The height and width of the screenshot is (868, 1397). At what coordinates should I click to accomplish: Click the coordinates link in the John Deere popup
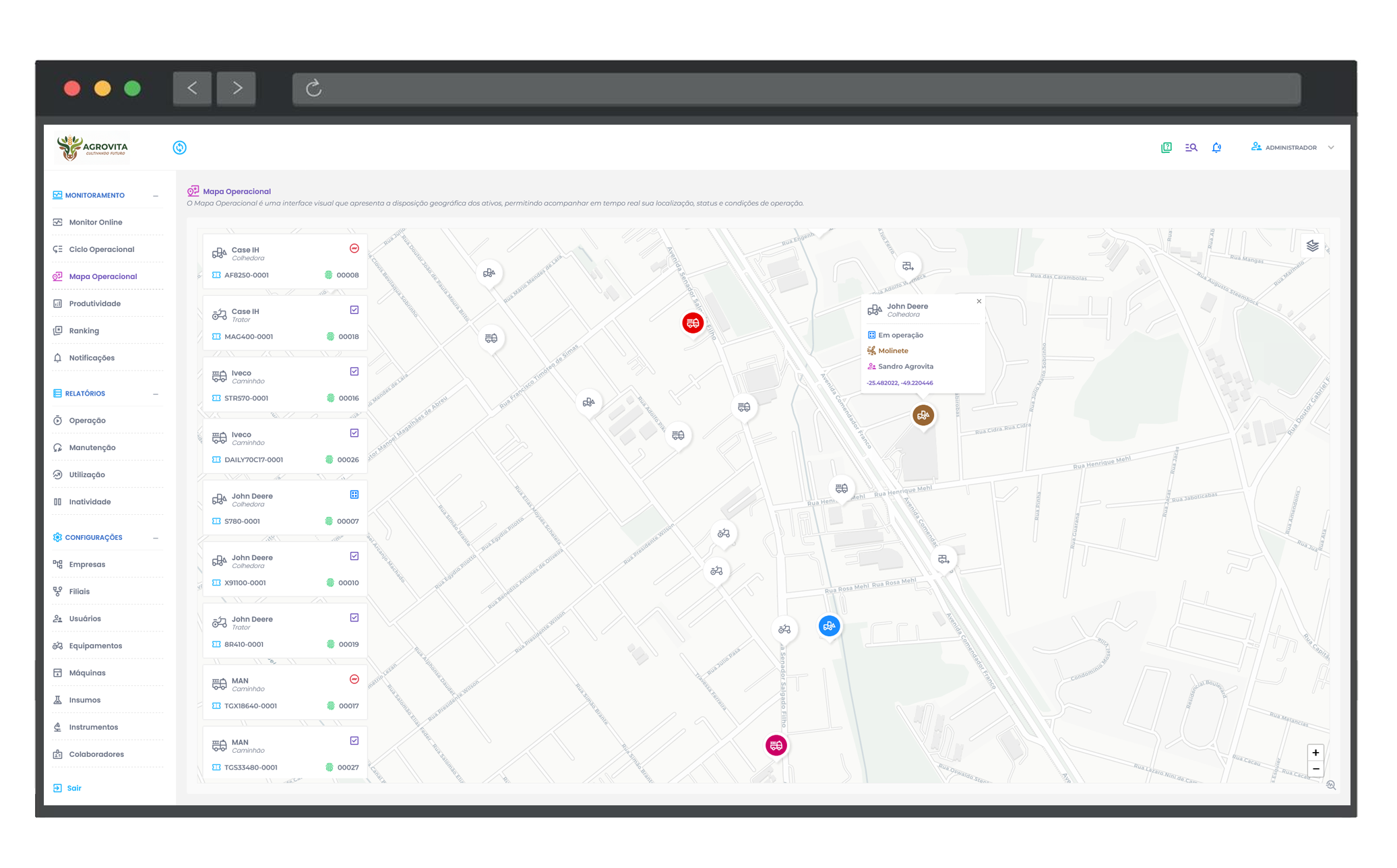[900, 382]
